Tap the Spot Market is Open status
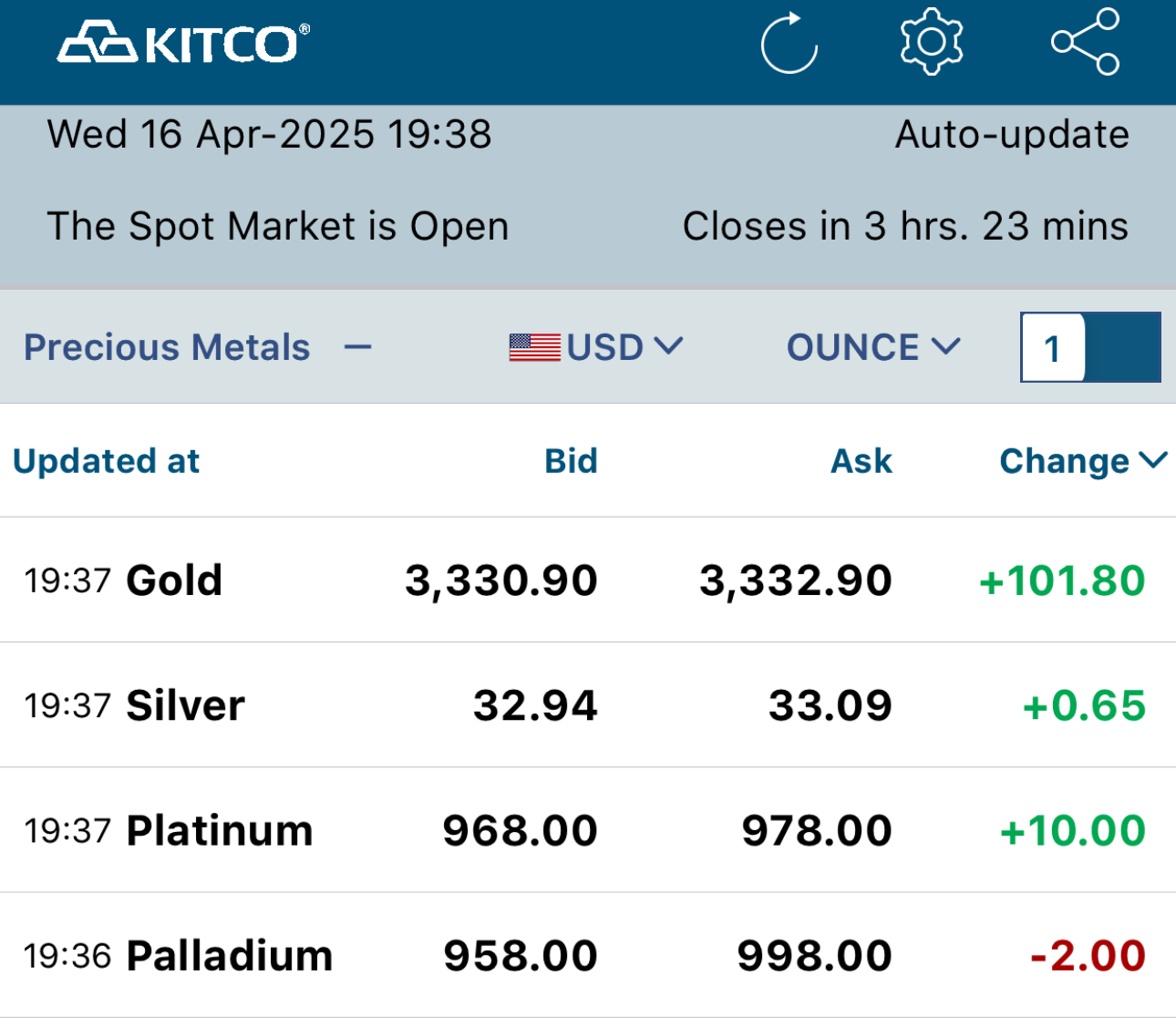Screen dimensions: 1176x1027 pyautogui.click(x=278, y=226)
